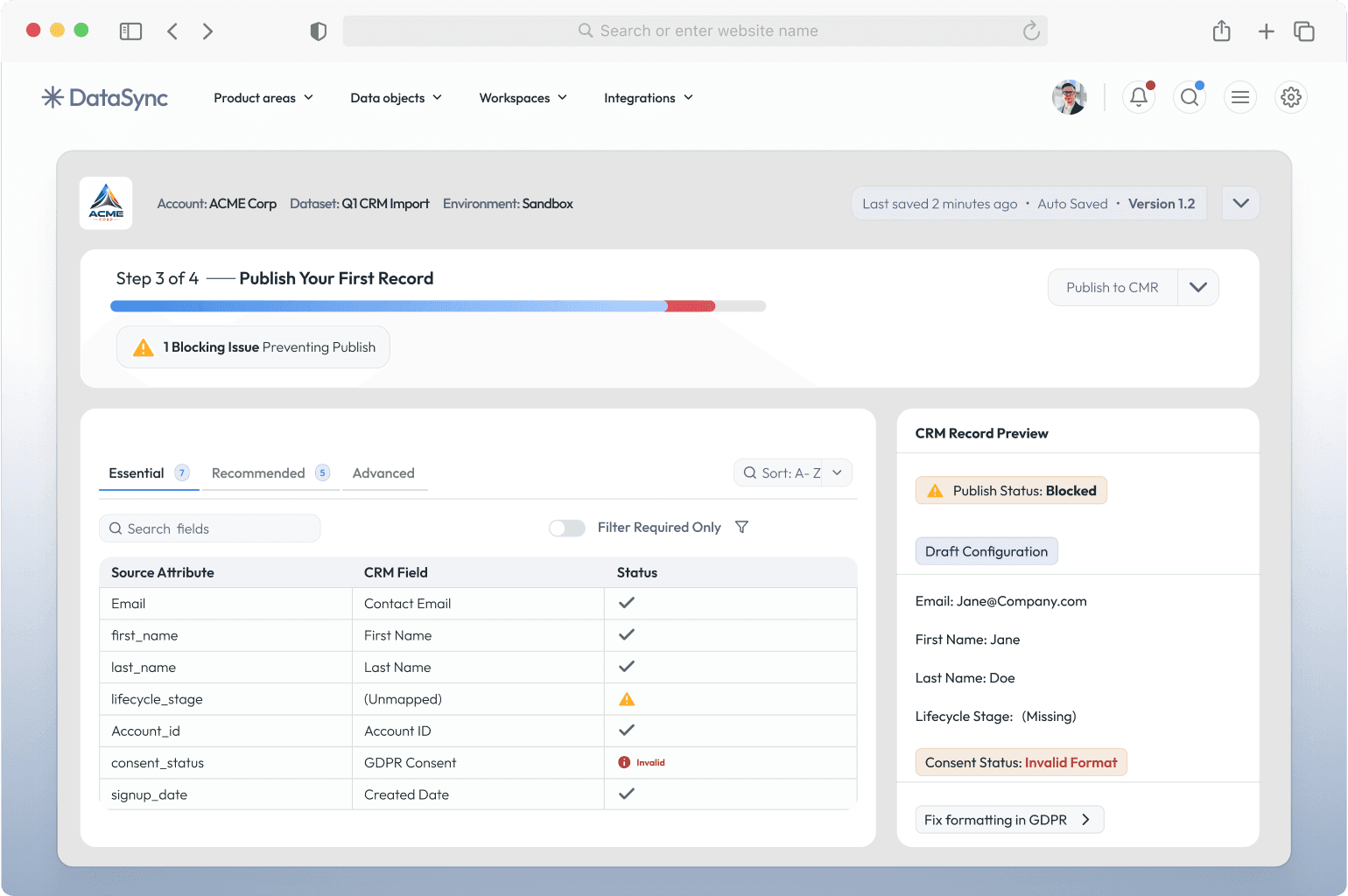
Task: Enable the Filter Required Only toggle
Action: (x=567, y=528)
